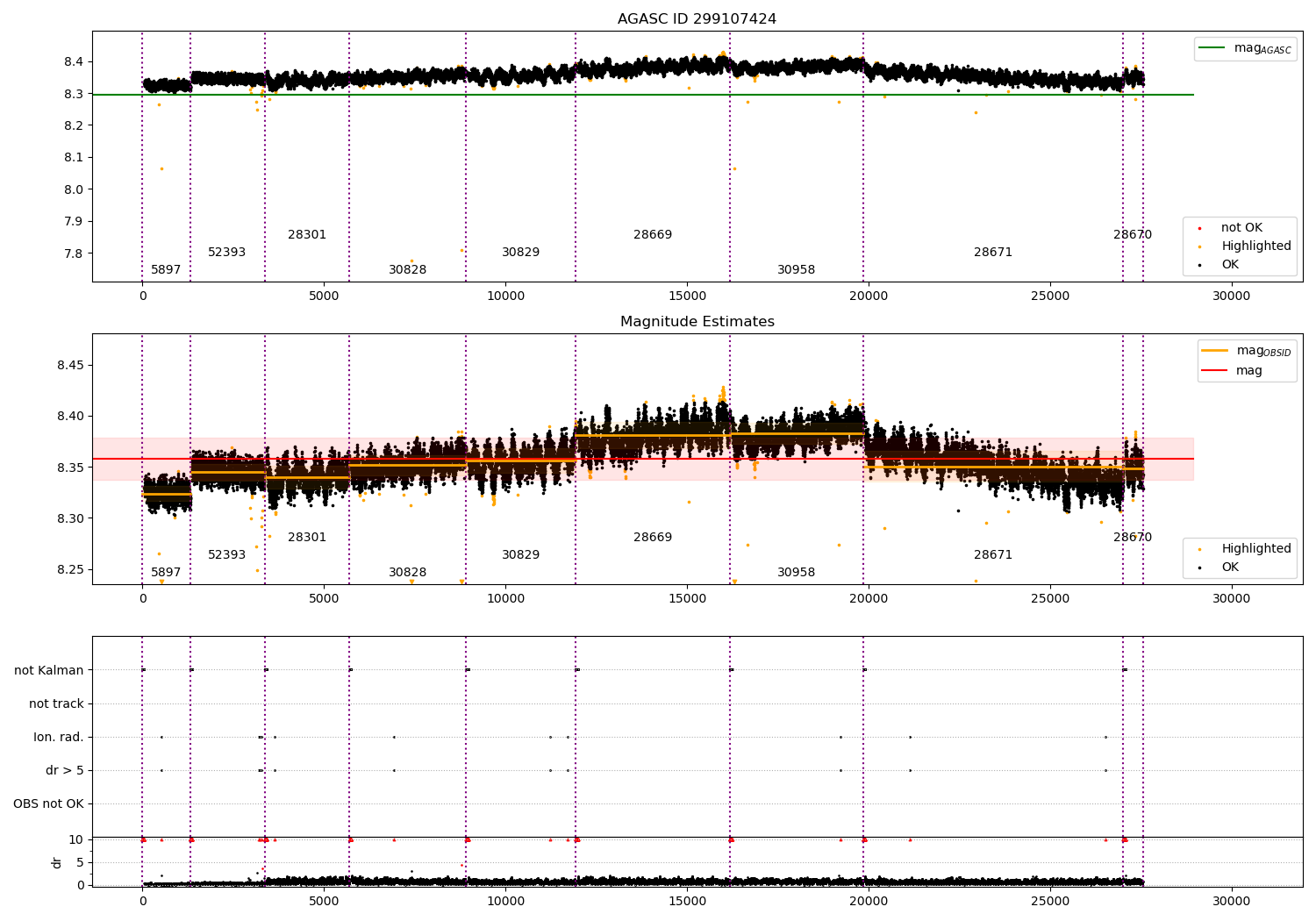Click the 'Ion. rad.' axis label

point(59,737)
